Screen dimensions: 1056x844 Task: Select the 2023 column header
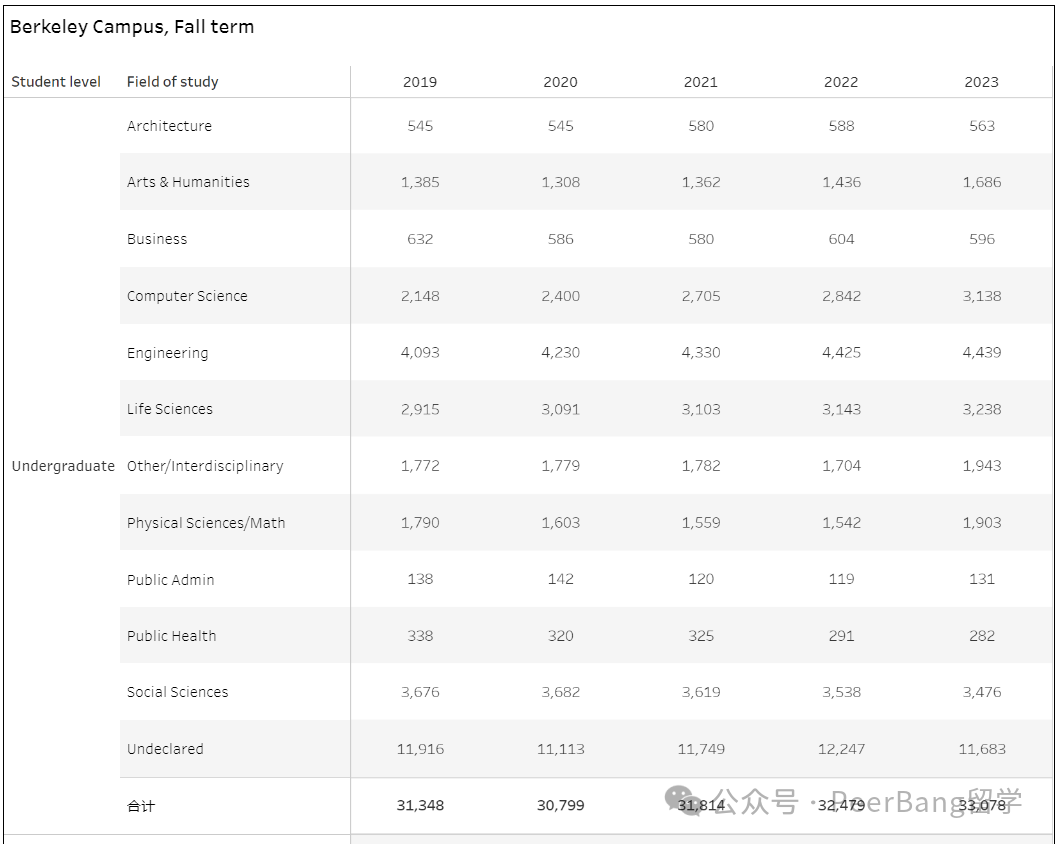click(981, 82)
